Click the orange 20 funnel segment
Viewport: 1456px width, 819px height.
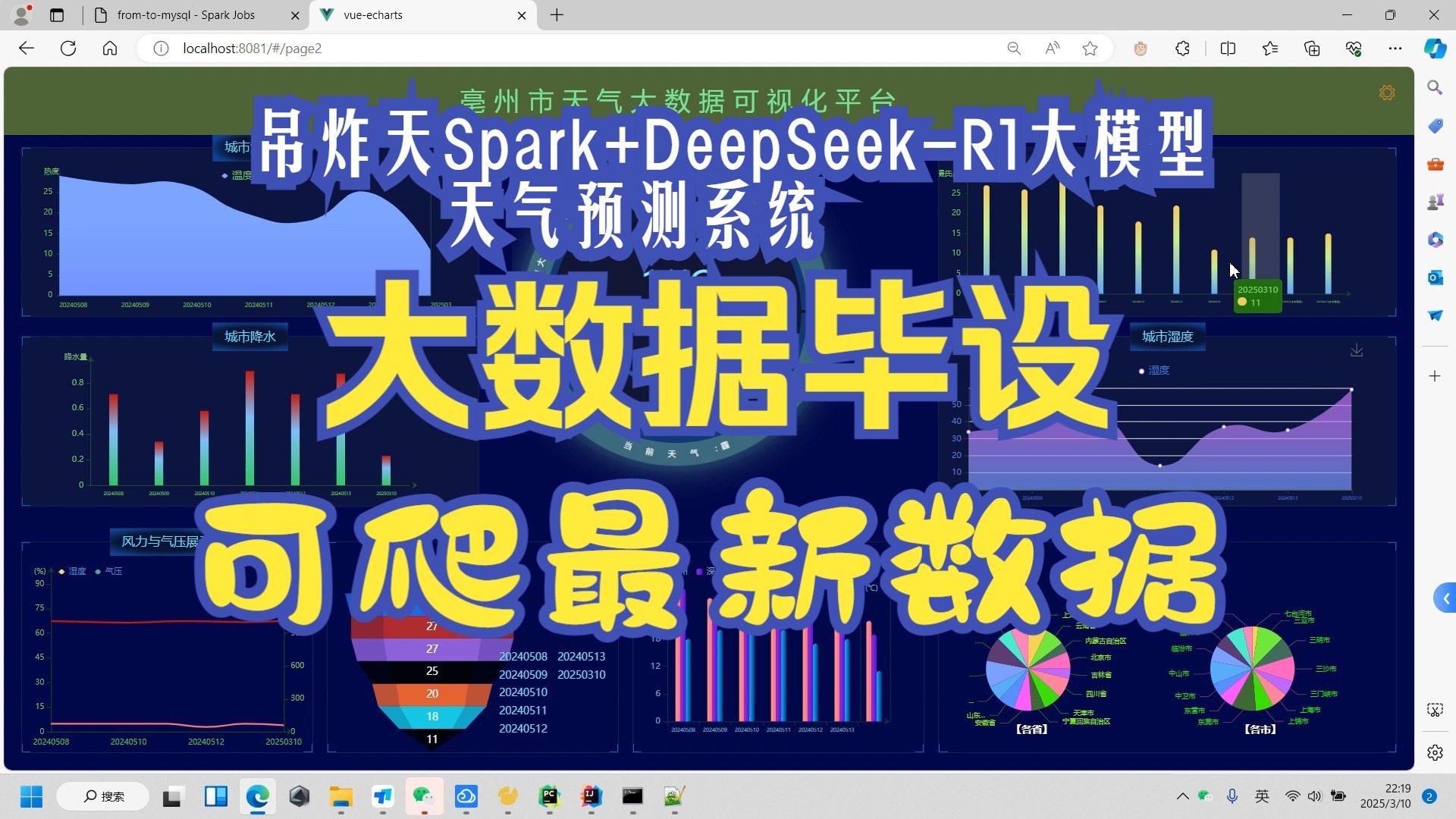pyautogui.click(x=431, y=693)
